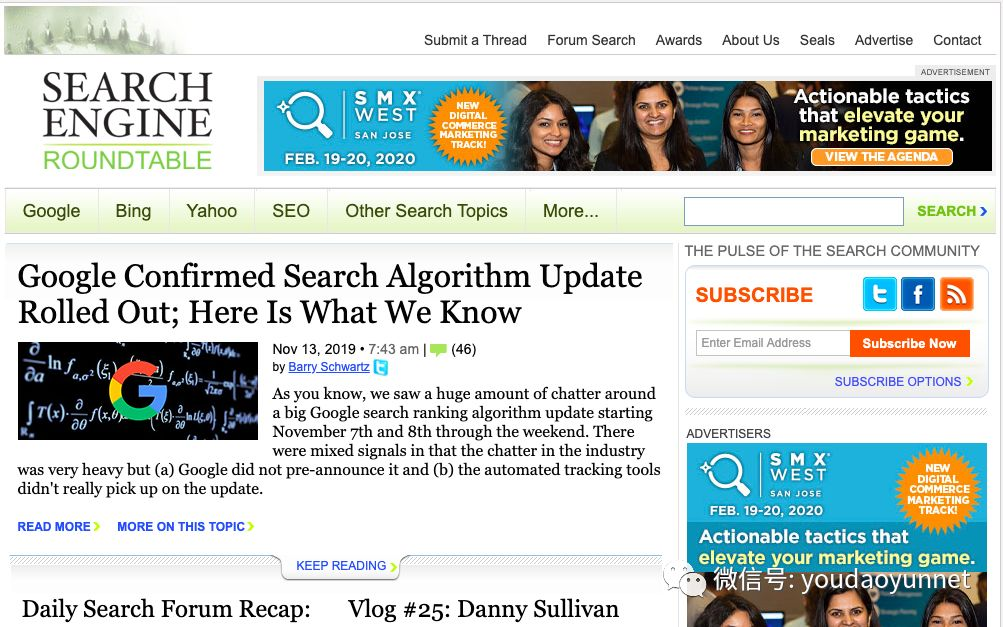Focus the Enter Email Address field
This screenshot has height=627, width=1003.
point(773,343)
